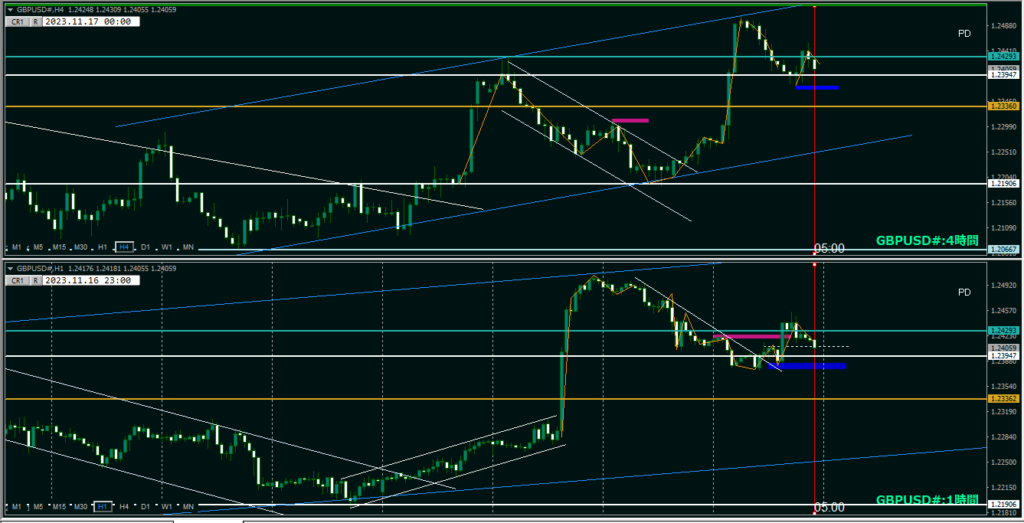1024x523 pixels.
Task: Click 1.23360 orange price tag upper chart
Action: pos(1002,106)
